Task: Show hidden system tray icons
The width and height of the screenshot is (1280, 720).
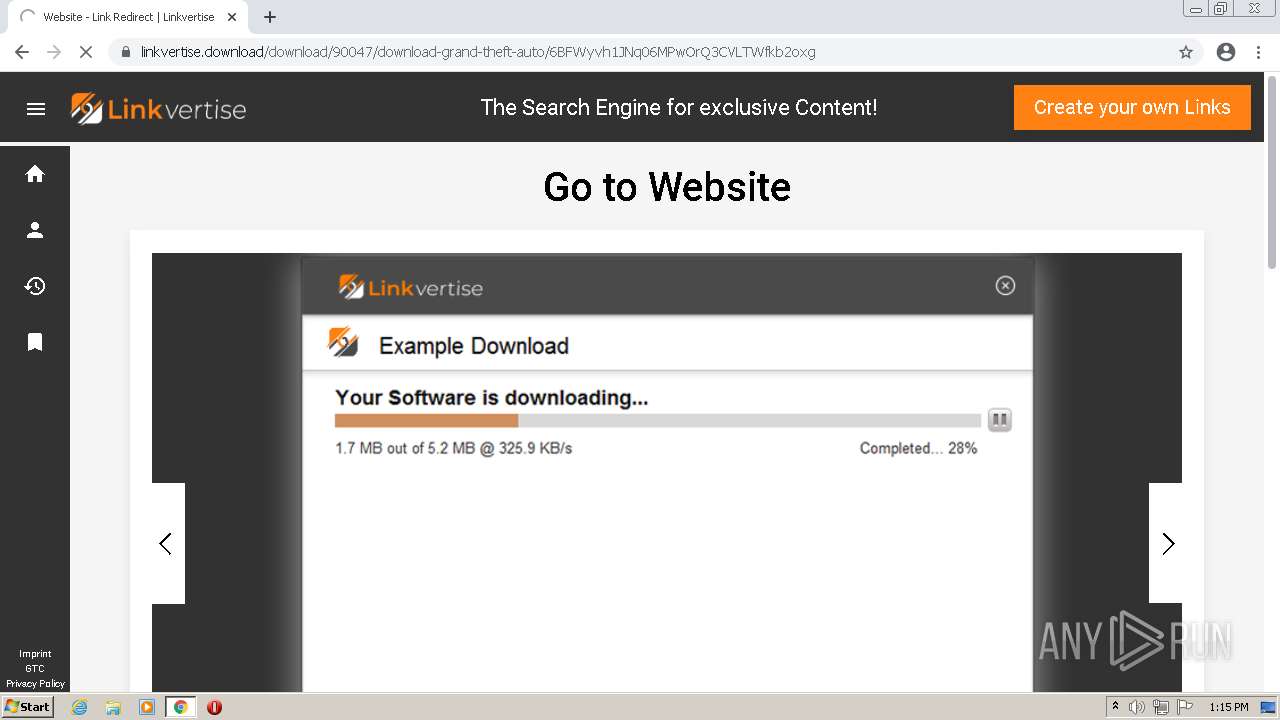Action: tap(1115, 707)
